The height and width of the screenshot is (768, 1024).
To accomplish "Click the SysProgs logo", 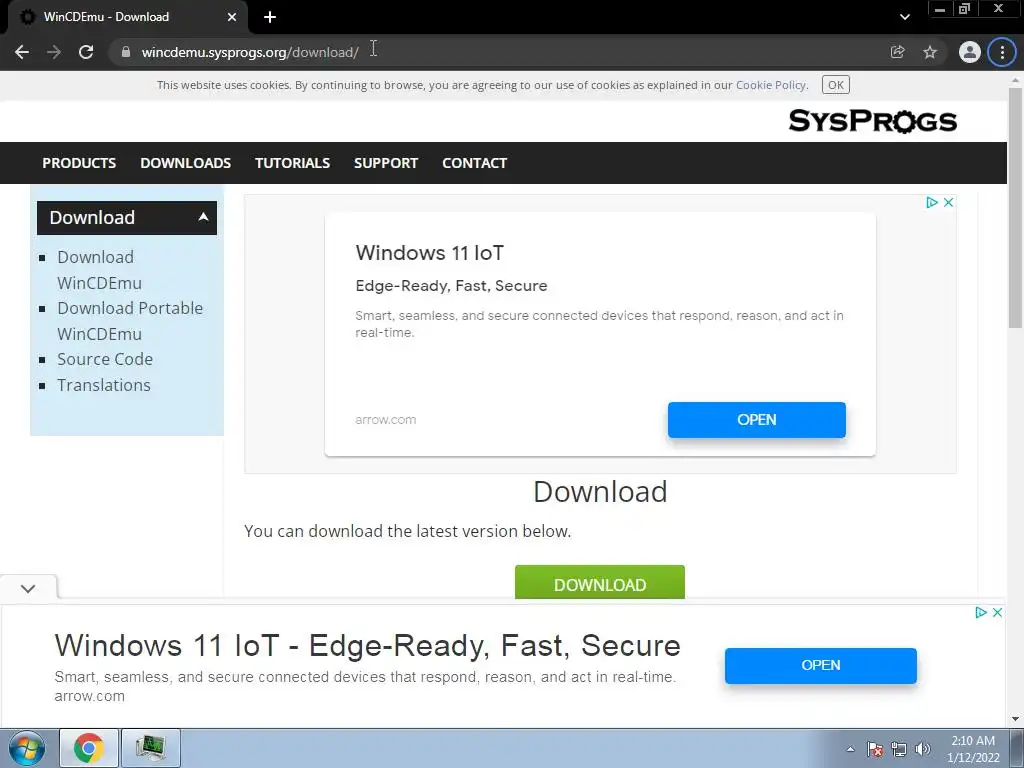I will 872,121.
